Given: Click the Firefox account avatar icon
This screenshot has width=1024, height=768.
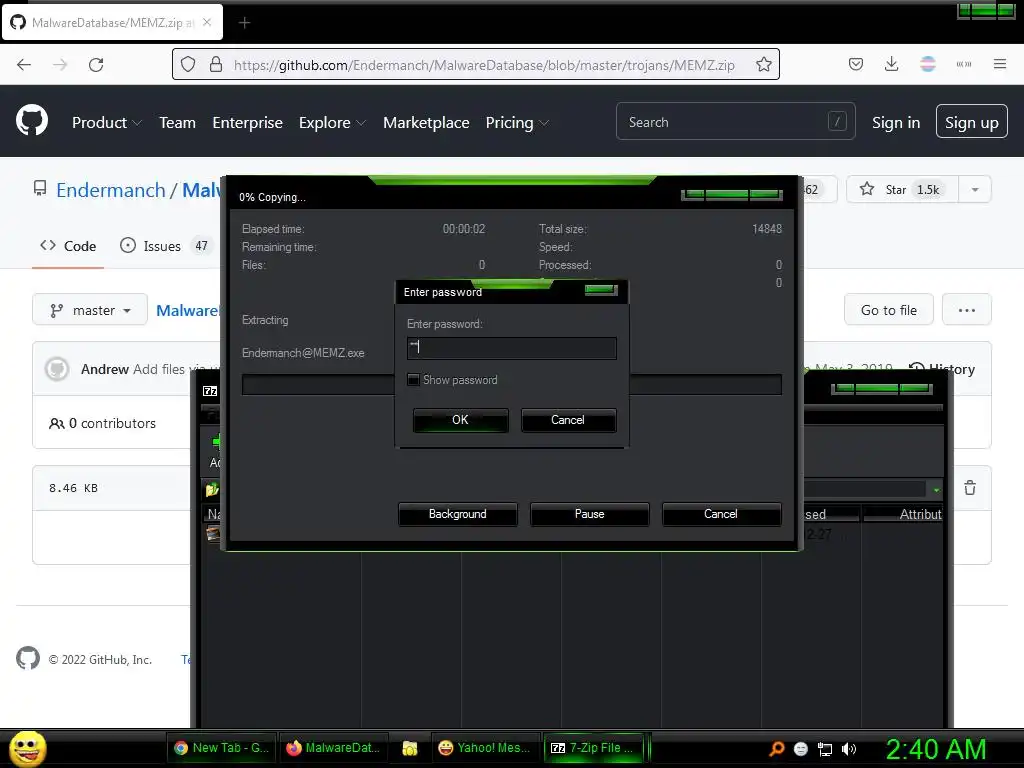Looking at the screenshot, I should pyautogui.click(x=927, y=64).
